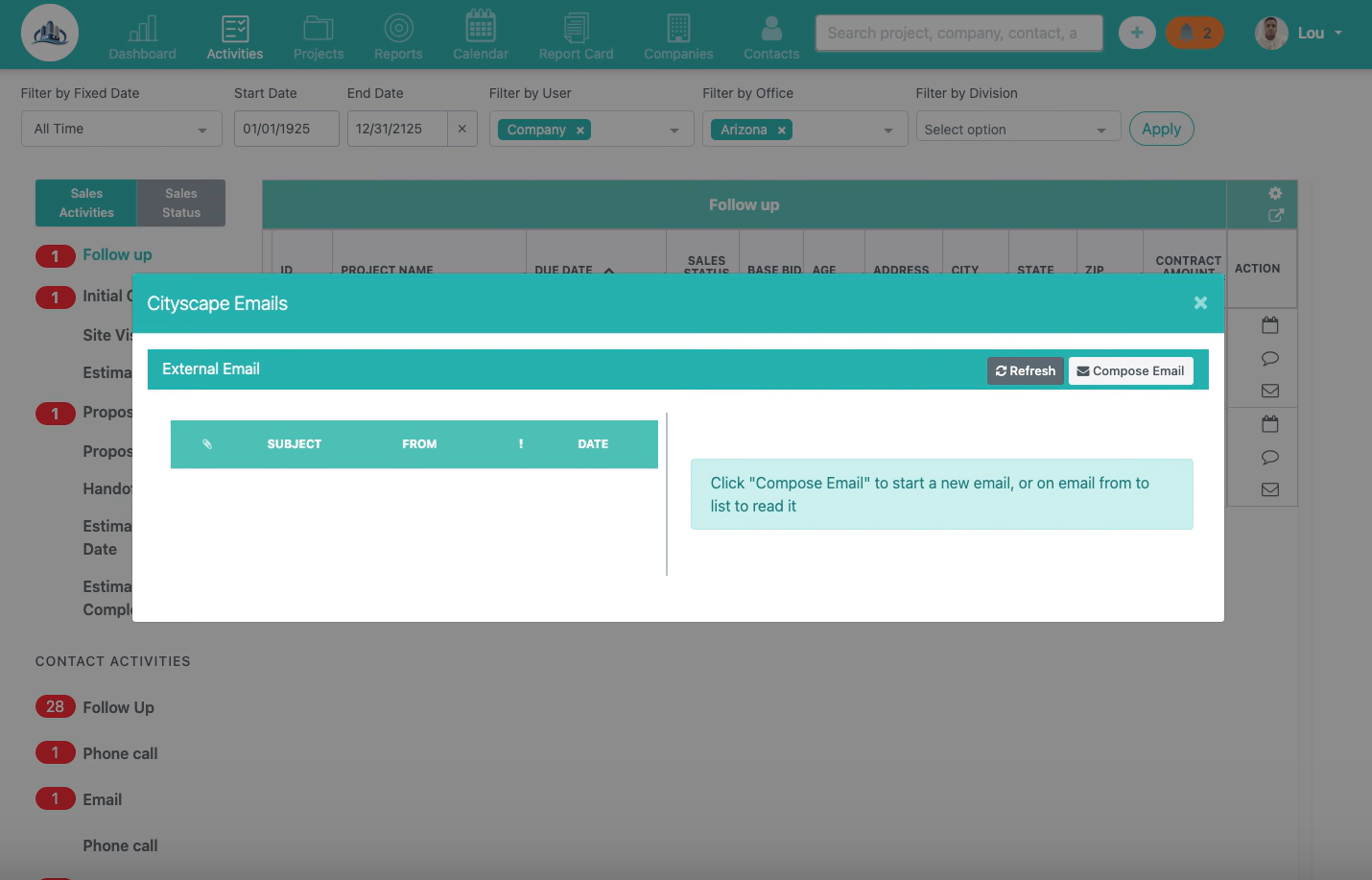
Task: Open the Filter by Division dropdown
Action: [1017, 130]
